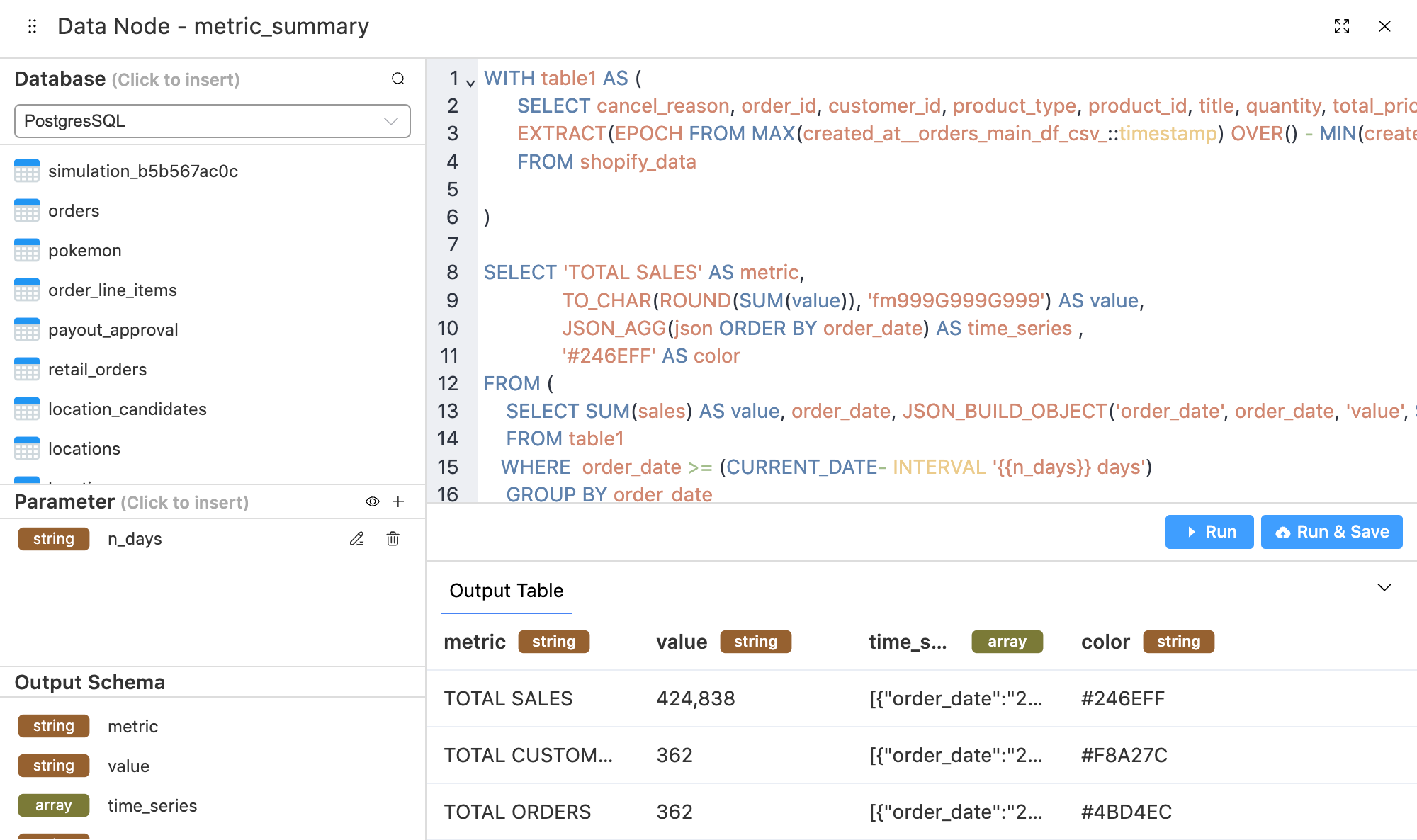The image size is (1417, 840).
Task: Click the table icon next to pokemon
Action: 27,251
